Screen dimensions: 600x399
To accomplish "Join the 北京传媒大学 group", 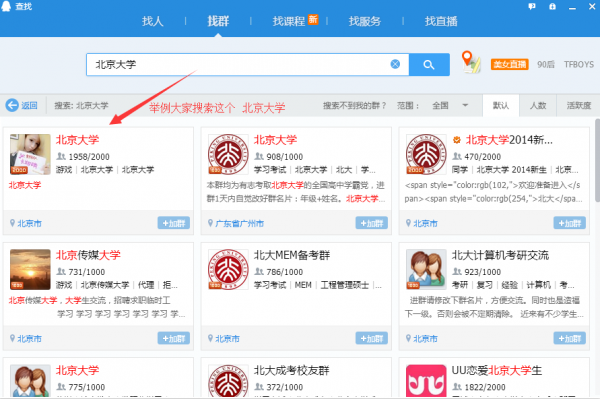I will tap(174, 338).
